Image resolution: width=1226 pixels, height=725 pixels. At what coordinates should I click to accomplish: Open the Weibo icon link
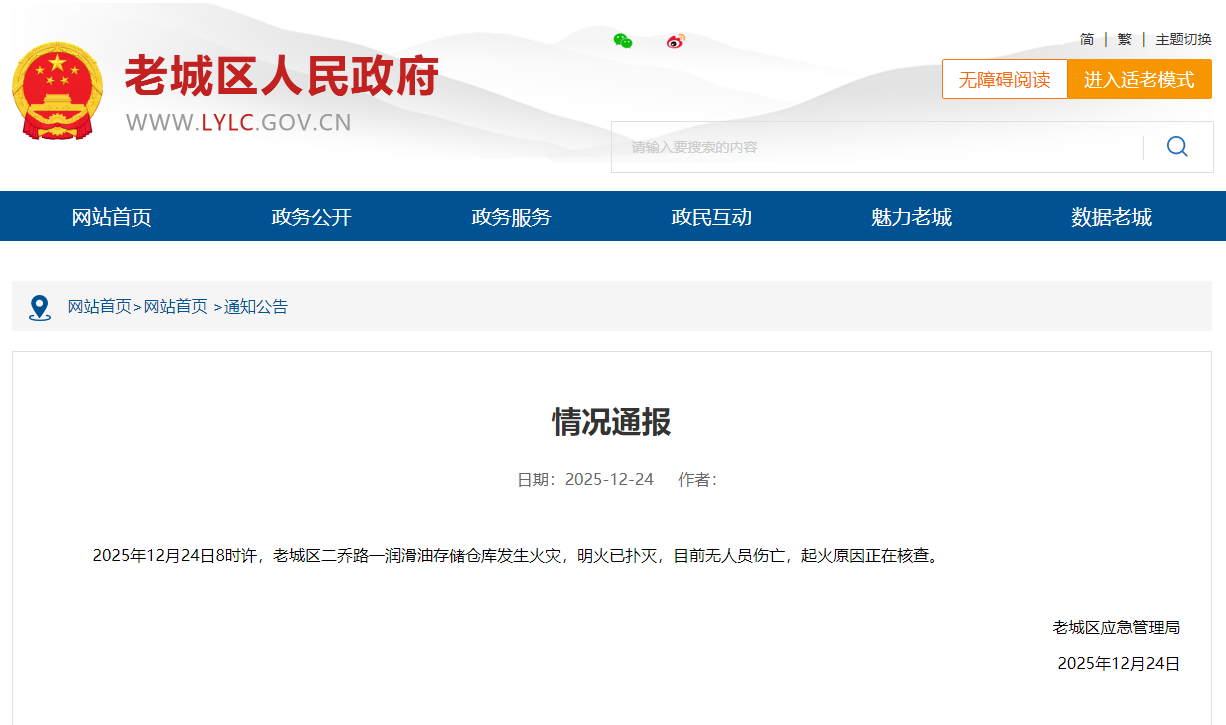(x=676, y=41)
